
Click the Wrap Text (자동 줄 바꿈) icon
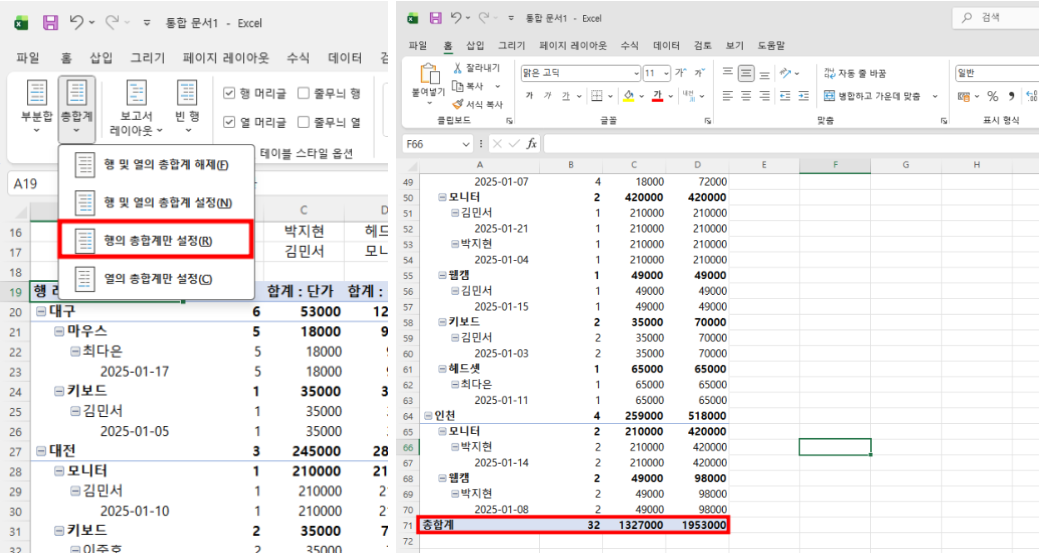click(830, 73)
